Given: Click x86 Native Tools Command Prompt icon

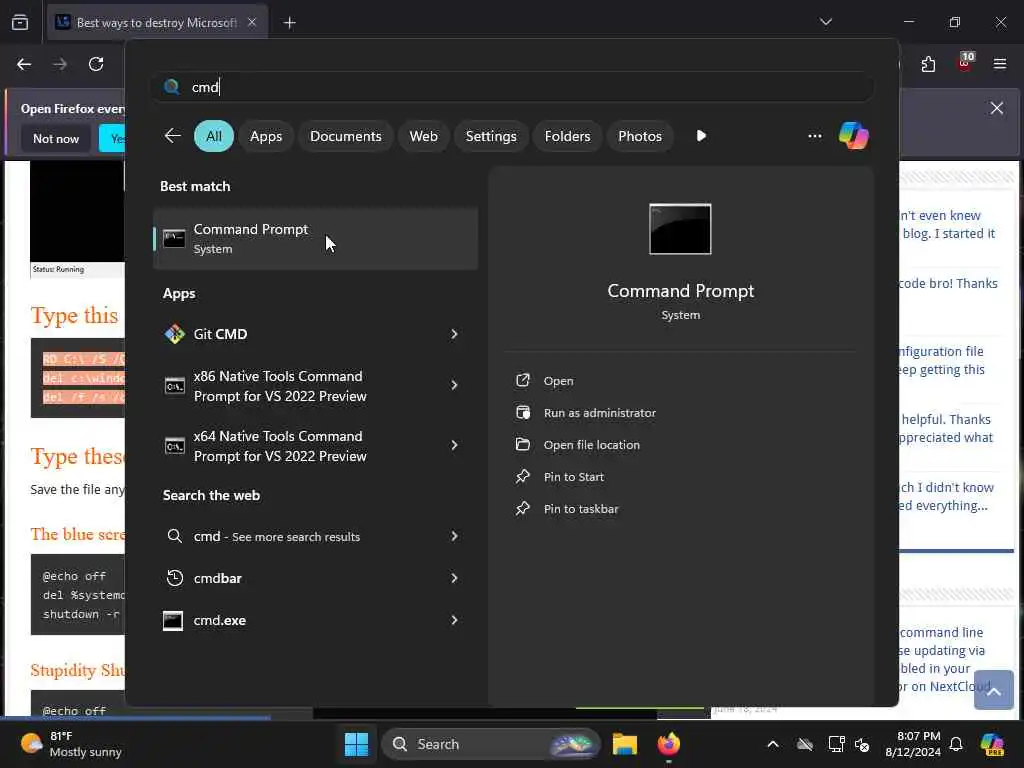Looking at the screenshot, I should 174,386.
